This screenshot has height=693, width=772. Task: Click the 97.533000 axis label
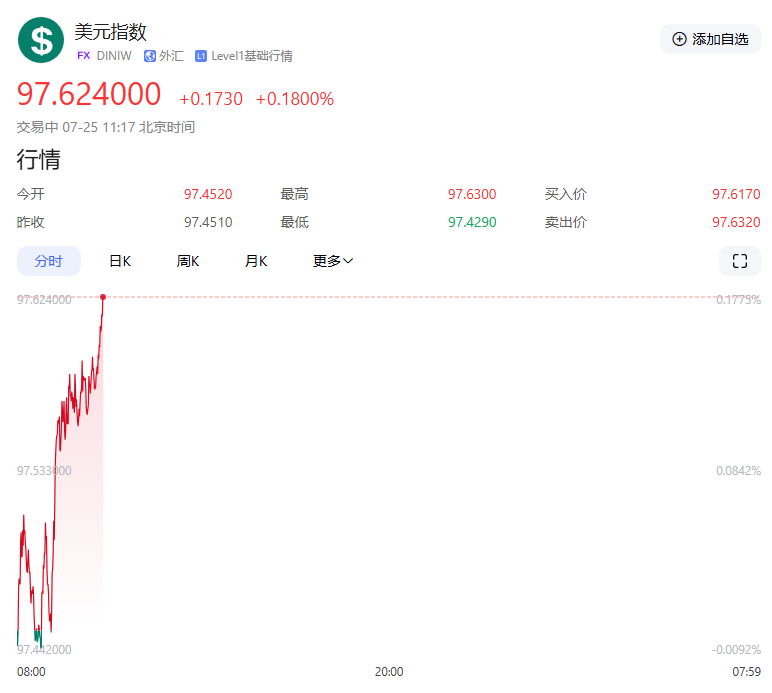point(44,471)
